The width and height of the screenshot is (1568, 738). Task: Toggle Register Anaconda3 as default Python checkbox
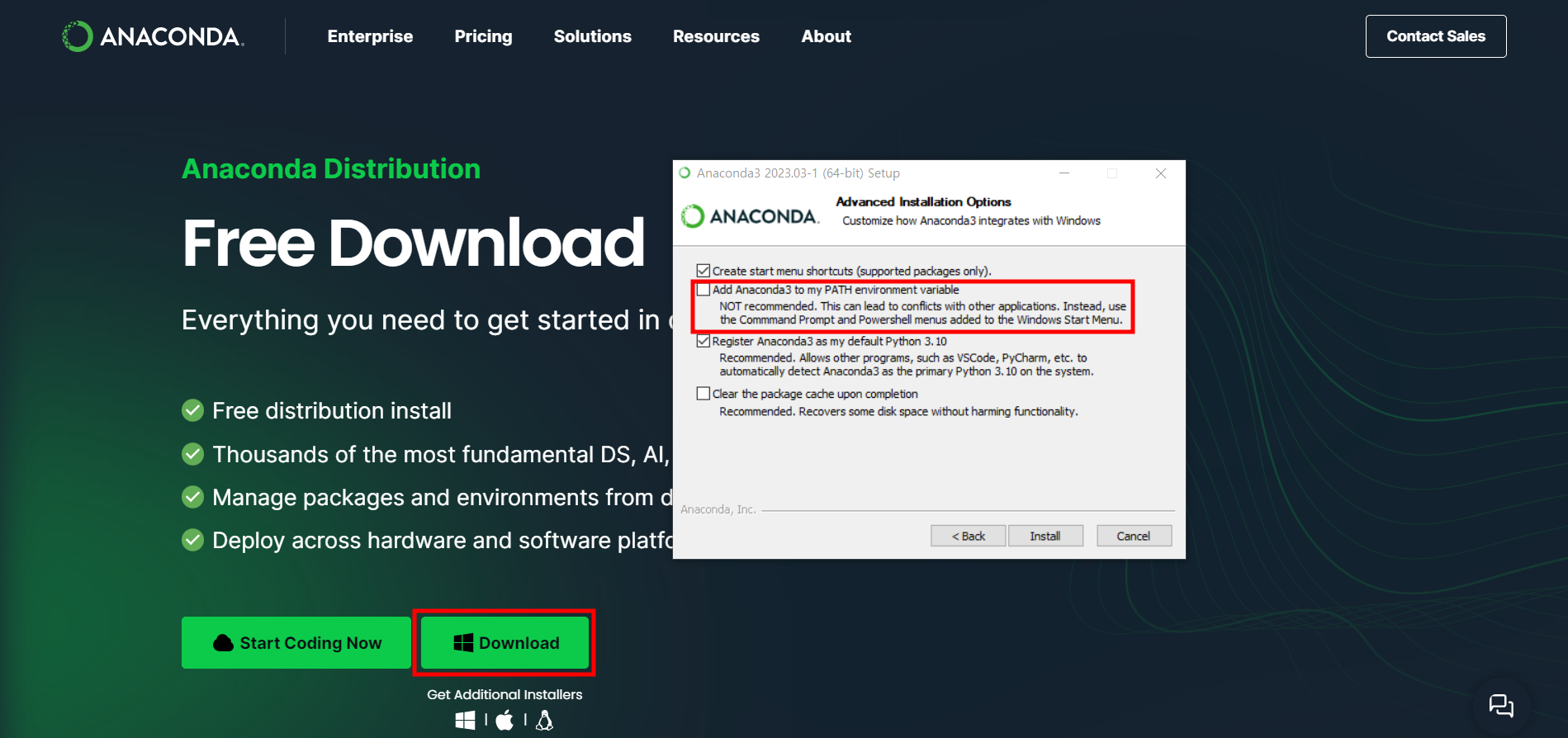tap(703, 341)
